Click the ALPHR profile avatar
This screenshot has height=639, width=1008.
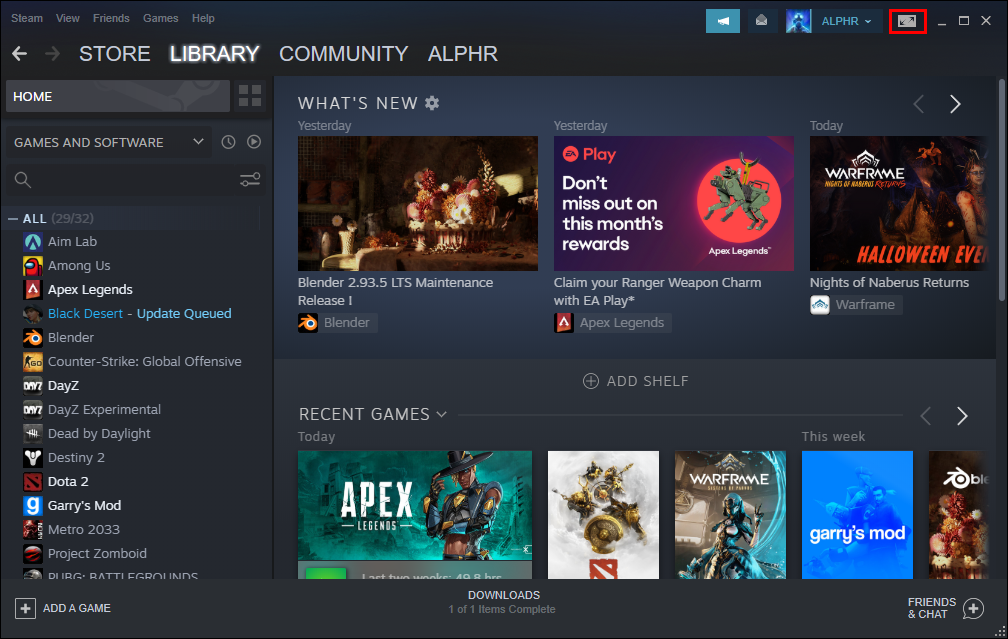[798, 21]
